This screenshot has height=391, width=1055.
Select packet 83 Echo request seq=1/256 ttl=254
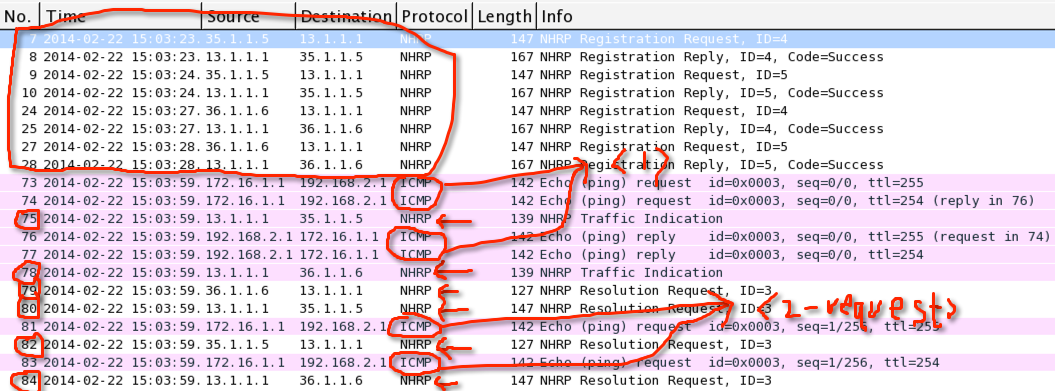coord(528,363)
